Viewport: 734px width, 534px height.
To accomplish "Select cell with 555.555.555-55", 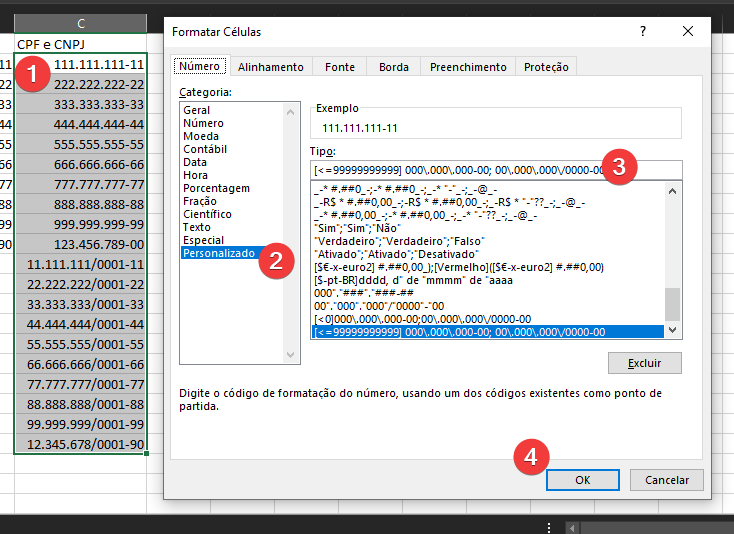I will (x=81, y=145).
